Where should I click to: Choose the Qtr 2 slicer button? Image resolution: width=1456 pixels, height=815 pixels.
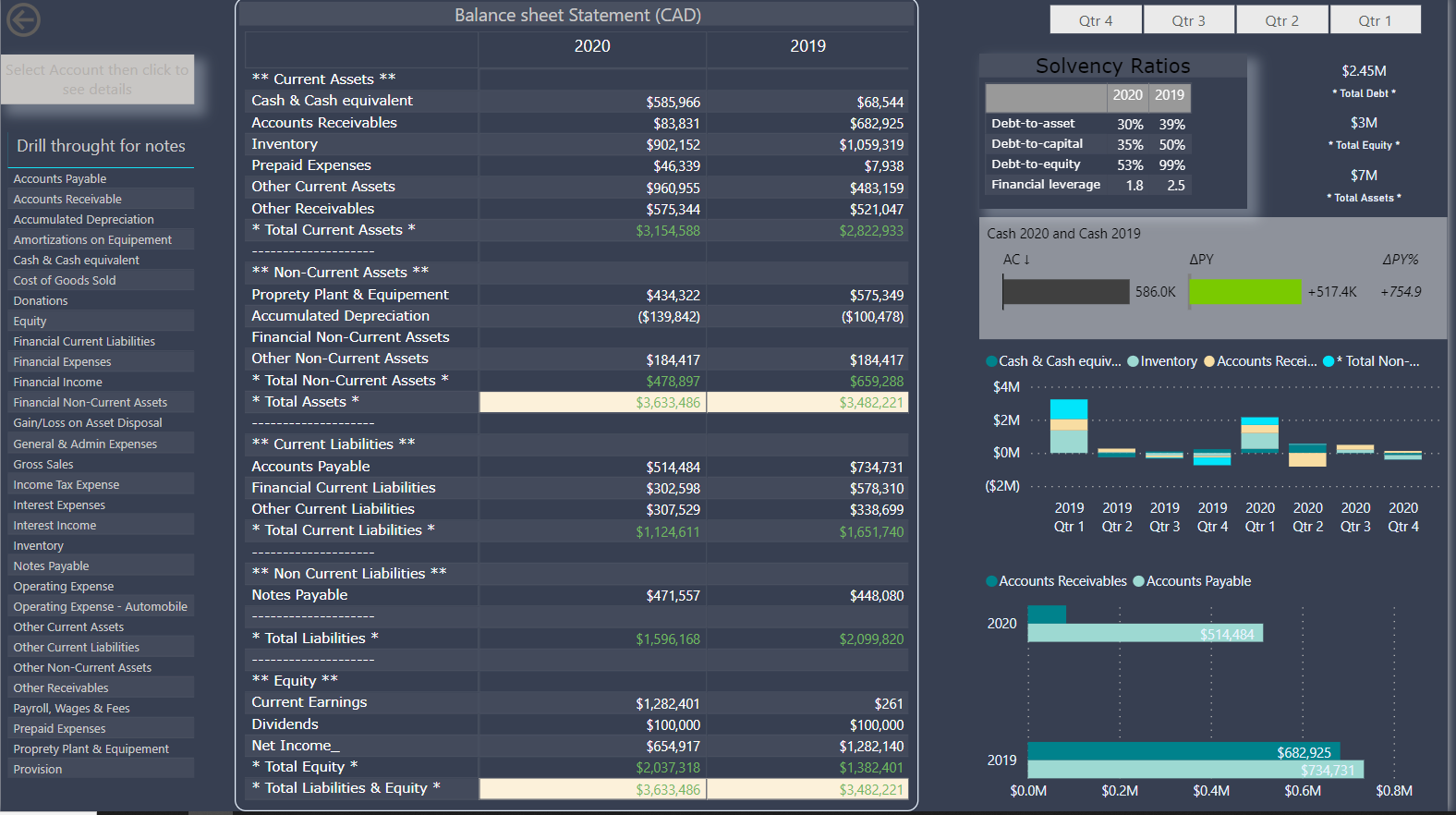click(1282, 20)
